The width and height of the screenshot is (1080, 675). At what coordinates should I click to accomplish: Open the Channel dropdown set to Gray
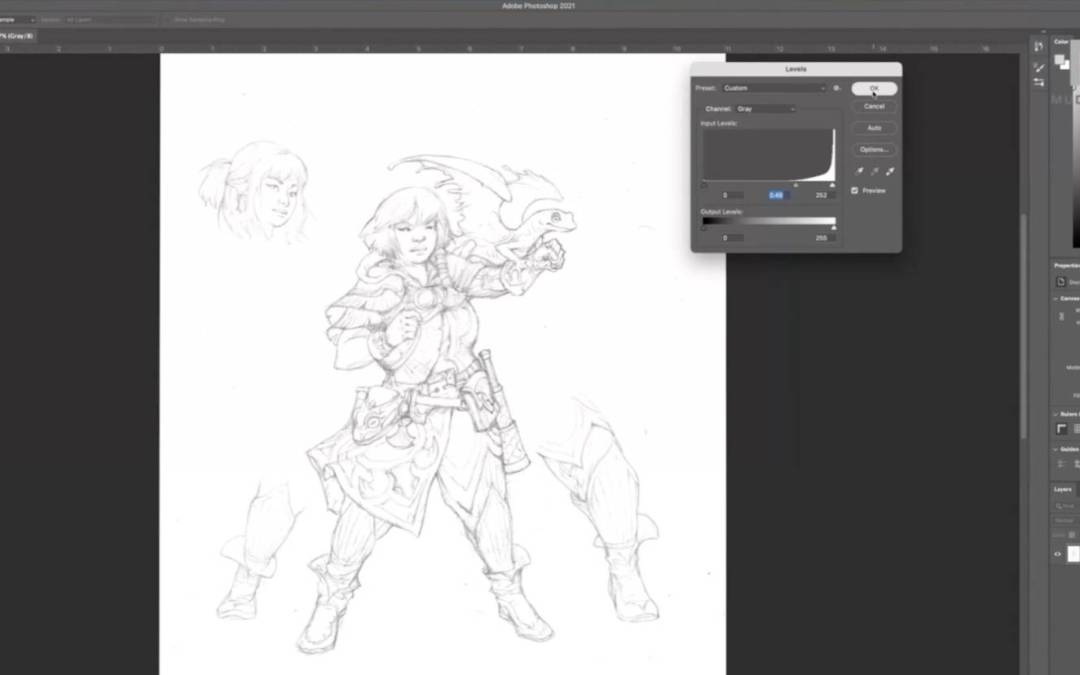point(764,108)
